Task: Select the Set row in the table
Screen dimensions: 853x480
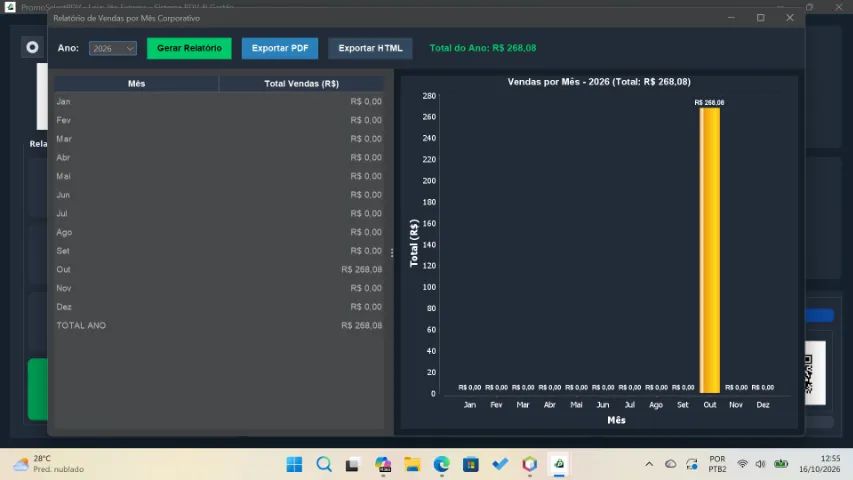Action: [219, 250]
